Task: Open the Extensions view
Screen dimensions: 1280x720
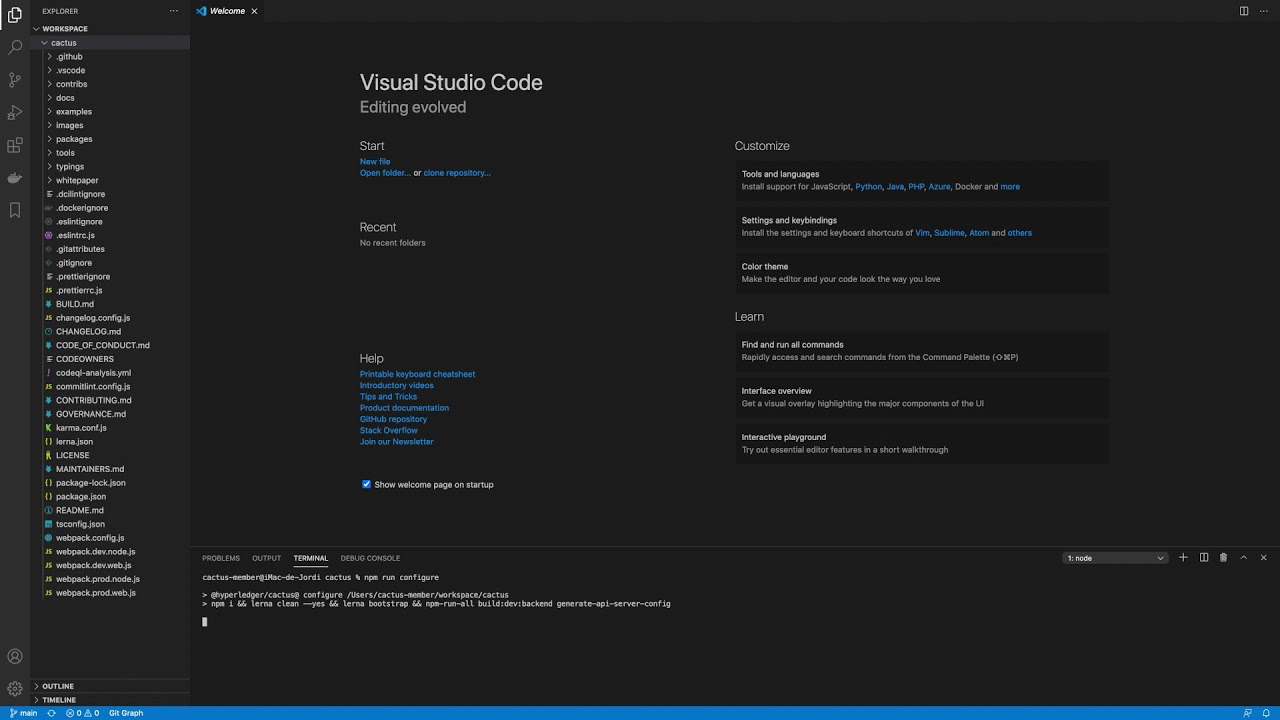Action: tap(15, 145)
